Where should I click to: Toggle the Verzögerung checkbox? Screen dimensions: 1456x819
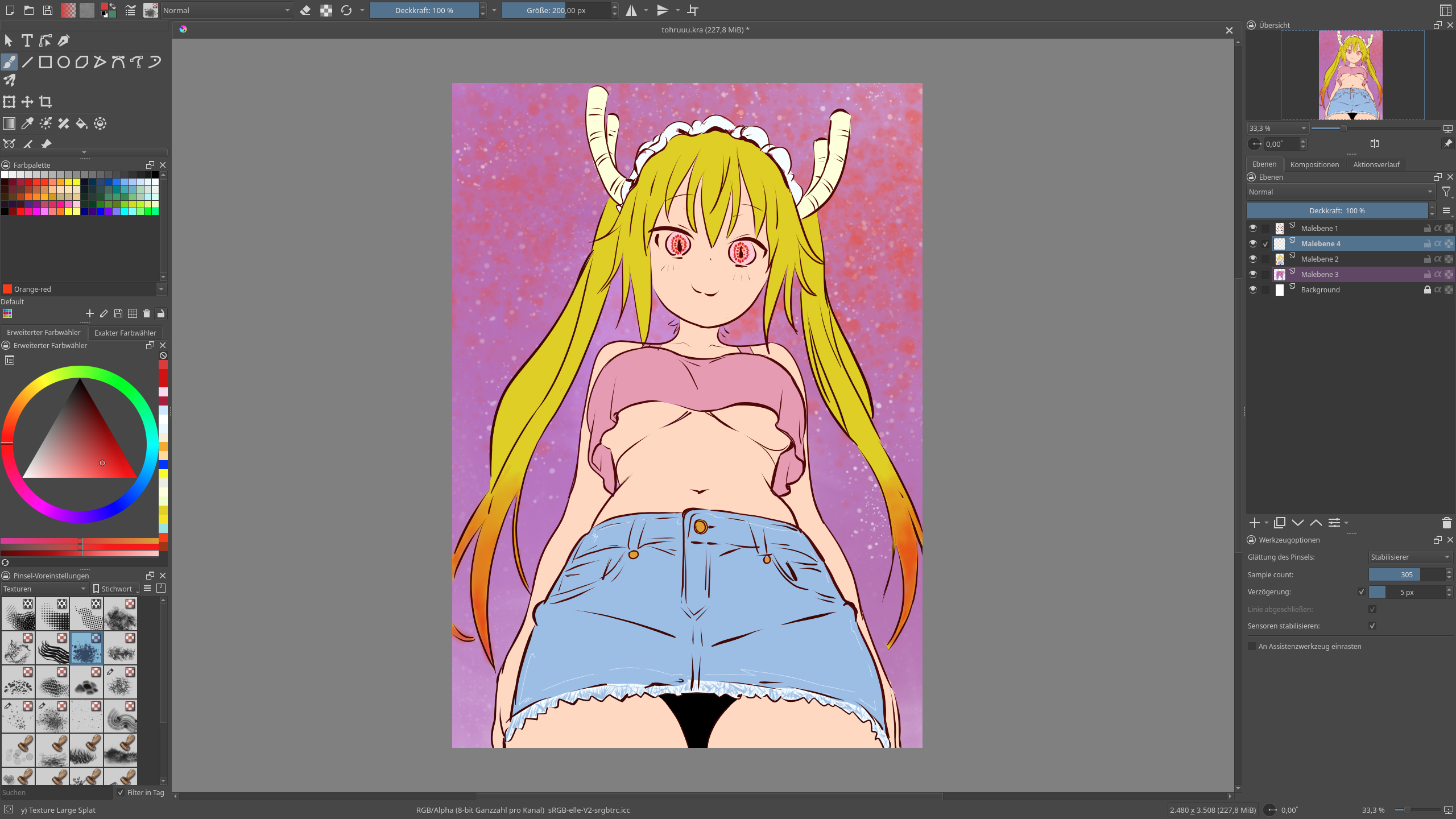point(1362,592)
